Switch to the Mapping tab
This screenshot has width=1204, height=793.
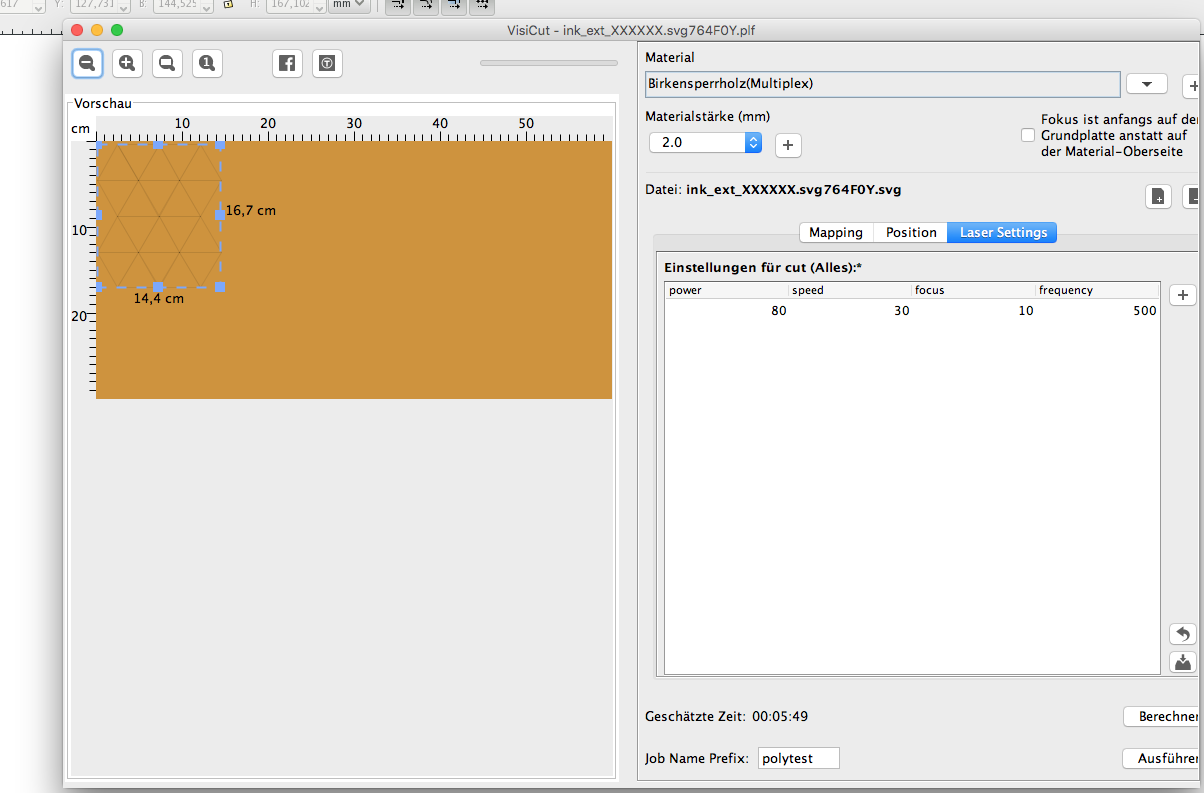(836, 232)
